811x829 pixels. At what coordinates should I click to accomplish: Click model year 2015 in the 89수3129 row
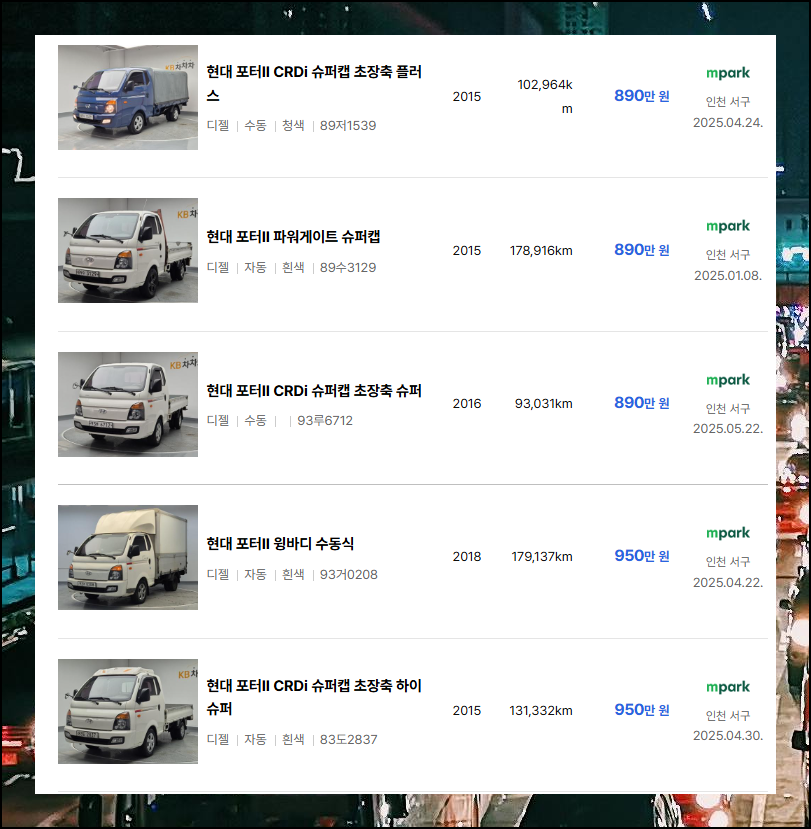click(x=467, y=251)
